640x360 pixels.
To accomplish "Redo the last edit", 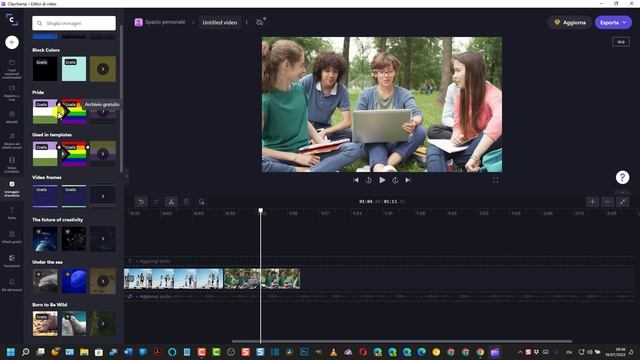I will [x=156, y=202].
